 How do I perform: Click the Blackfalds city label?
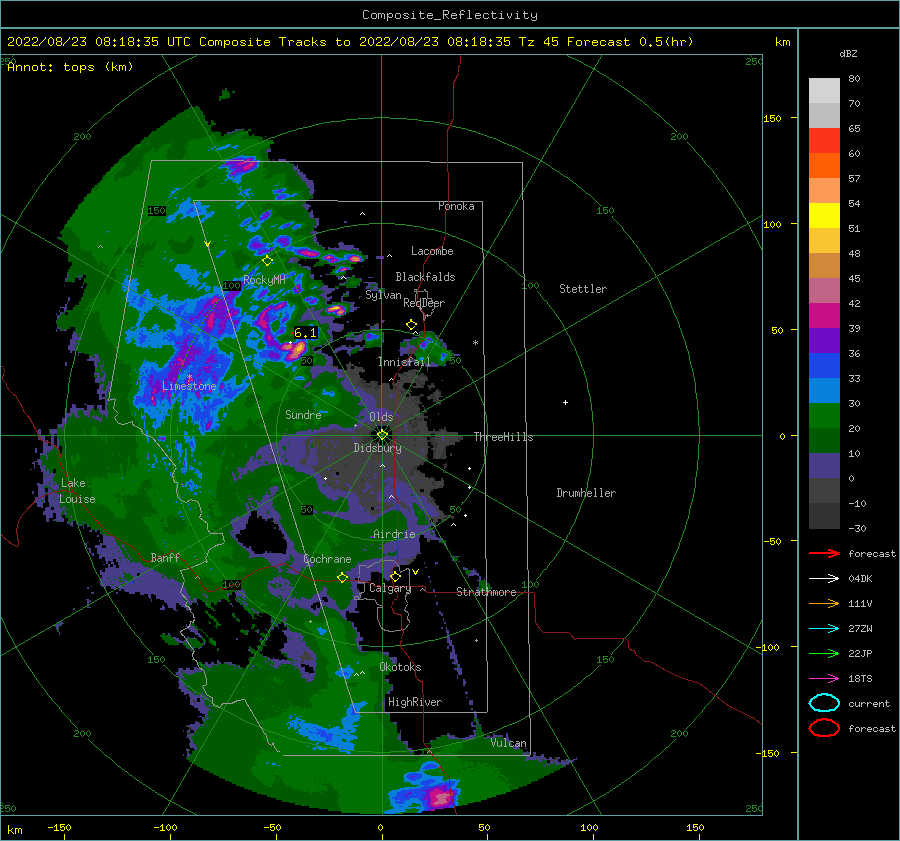[425, 277]
